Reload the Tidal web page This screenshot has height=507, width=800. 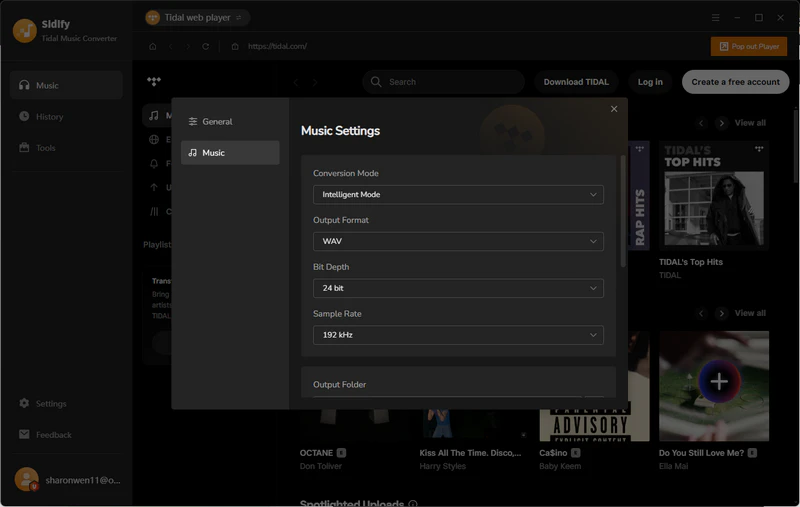206,46
